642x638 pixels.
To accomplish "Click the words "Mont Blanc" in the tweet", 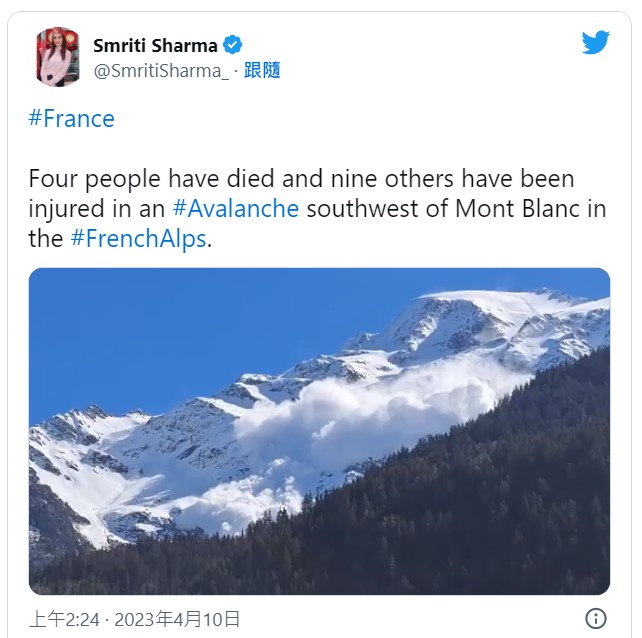I will (513, 209).
